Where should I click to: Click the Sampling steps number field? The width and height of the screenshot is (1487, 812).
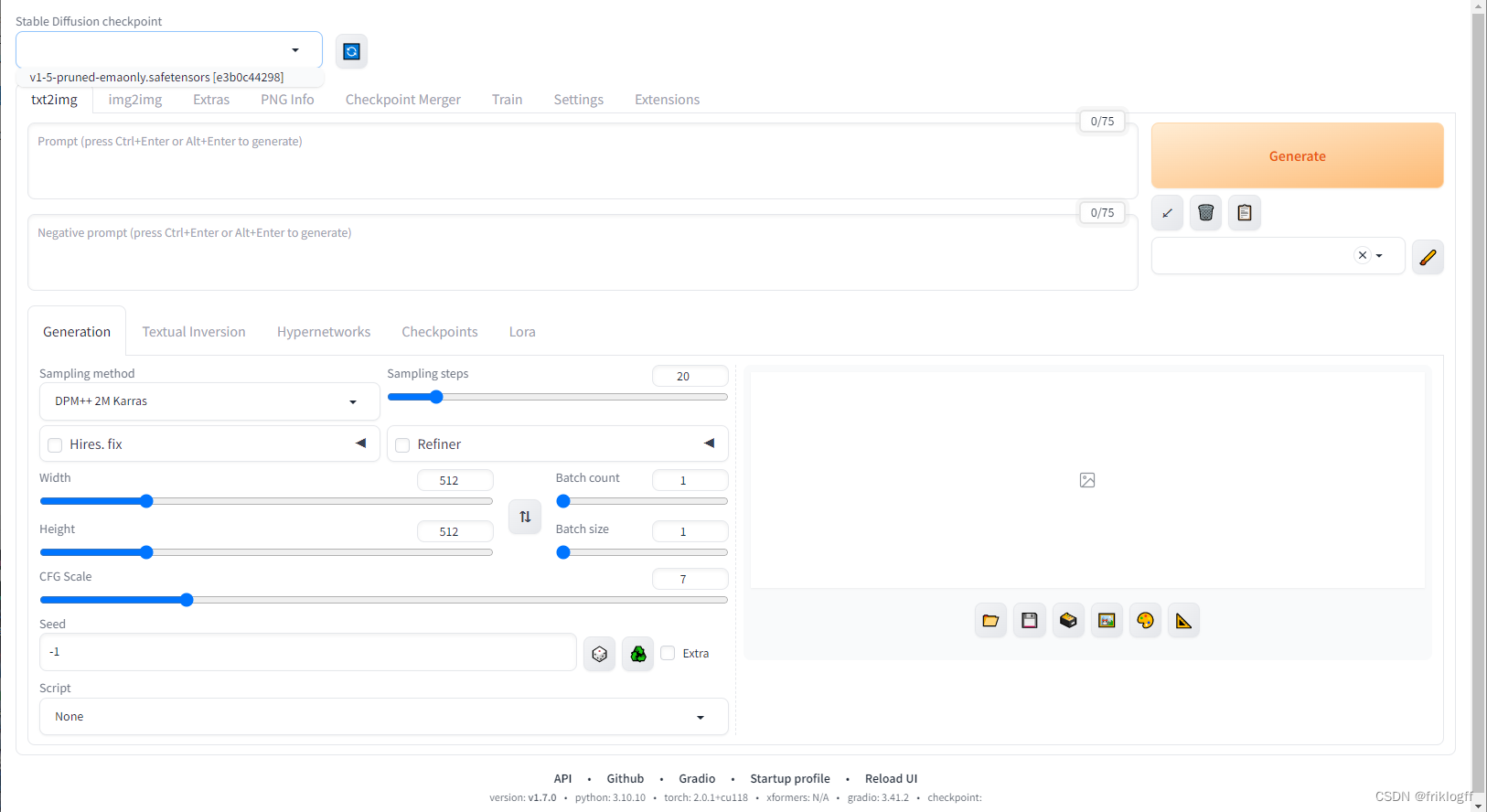(x=690, y=376)
